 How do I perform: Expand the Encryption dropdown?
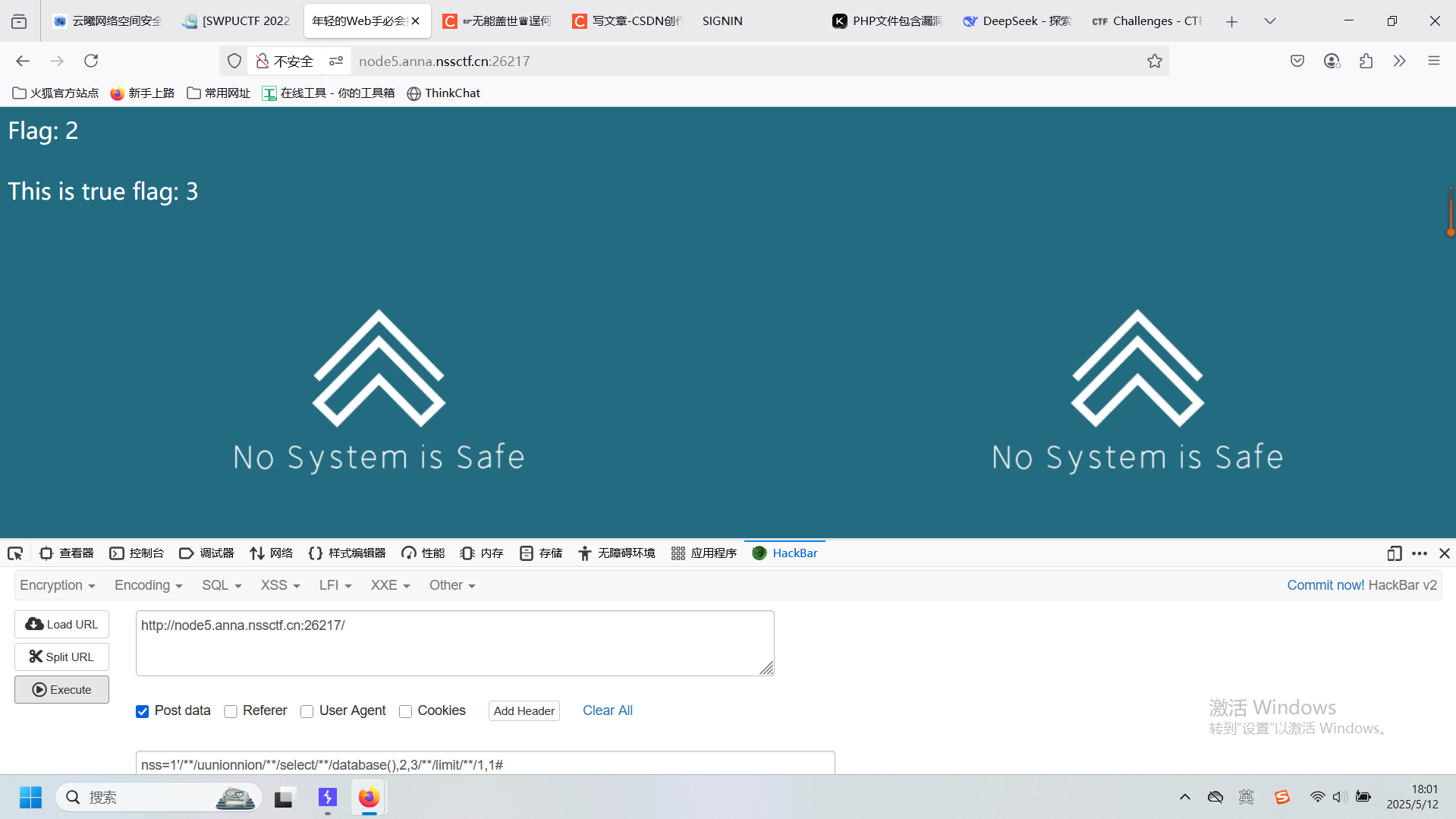tap(58, 585)
